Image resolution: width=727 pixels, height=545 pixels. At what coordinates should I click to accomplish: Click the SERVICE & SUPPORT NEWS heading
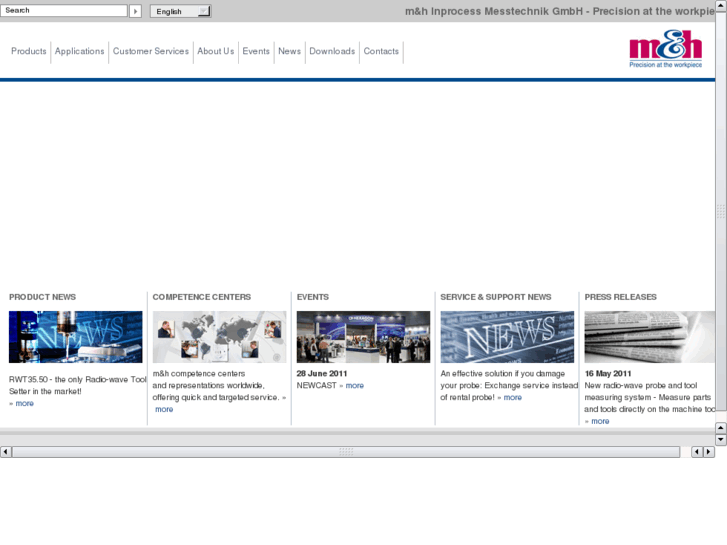coord(496,297)
